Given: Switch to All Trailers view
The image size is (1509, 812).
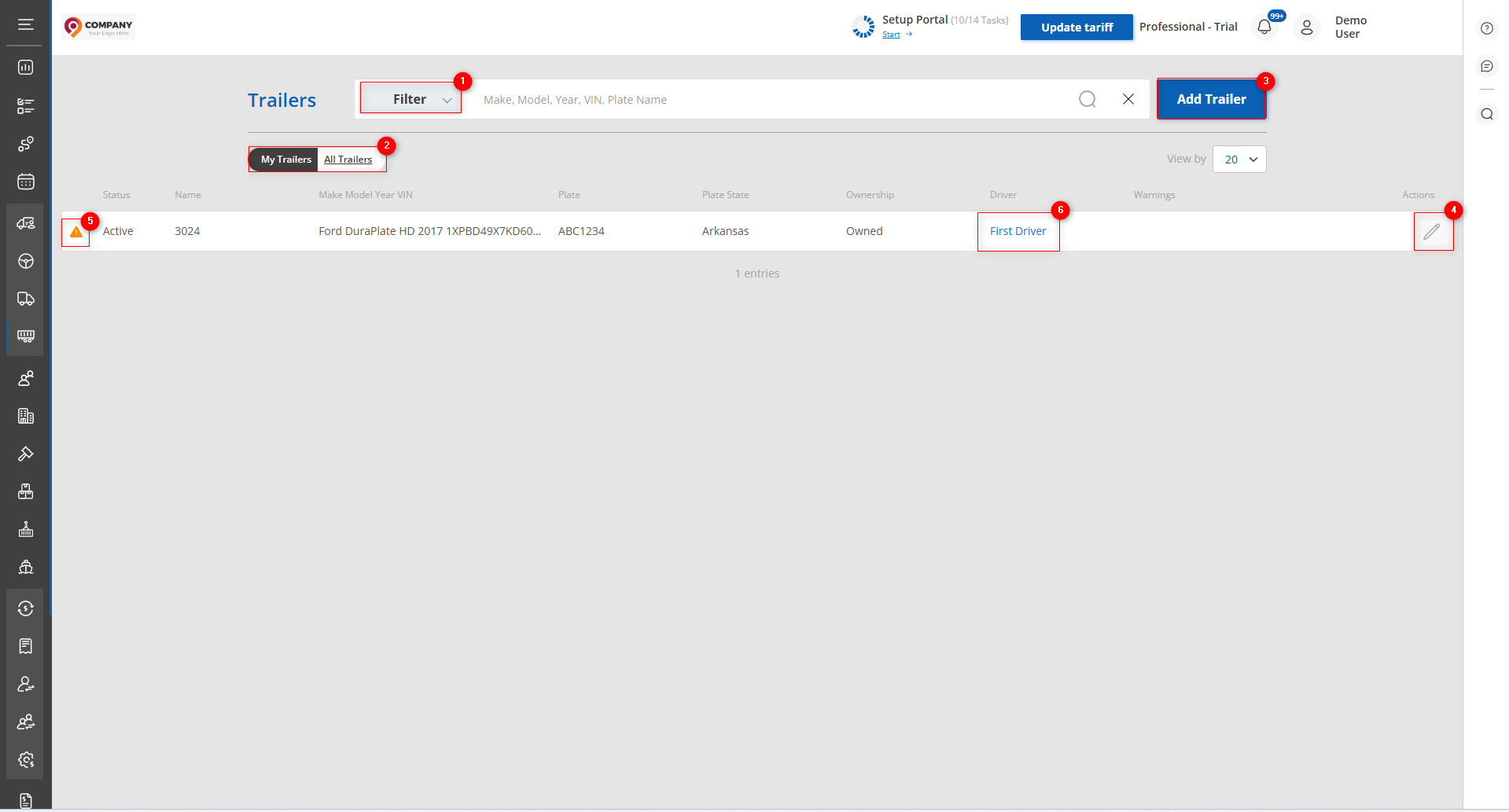Looking at the screenshot, I should click(348, 160).
